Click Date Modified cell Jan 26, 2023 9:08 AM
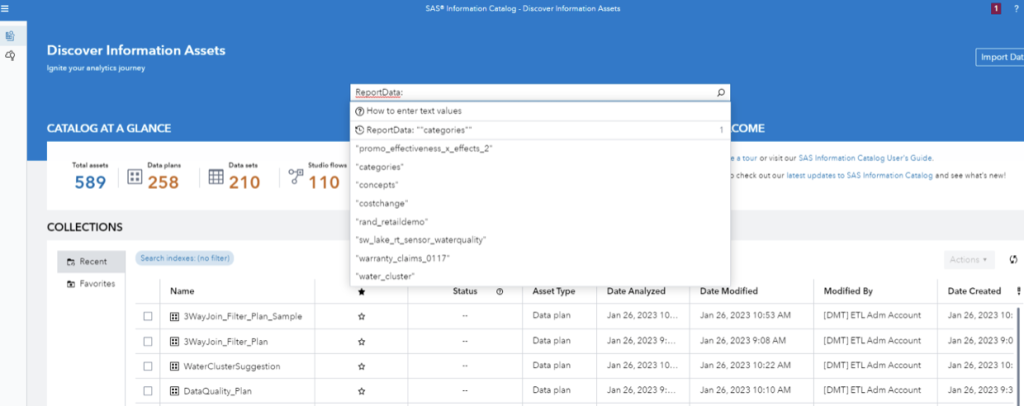This screenshot has width=1024, height=406. click(743, 341)
